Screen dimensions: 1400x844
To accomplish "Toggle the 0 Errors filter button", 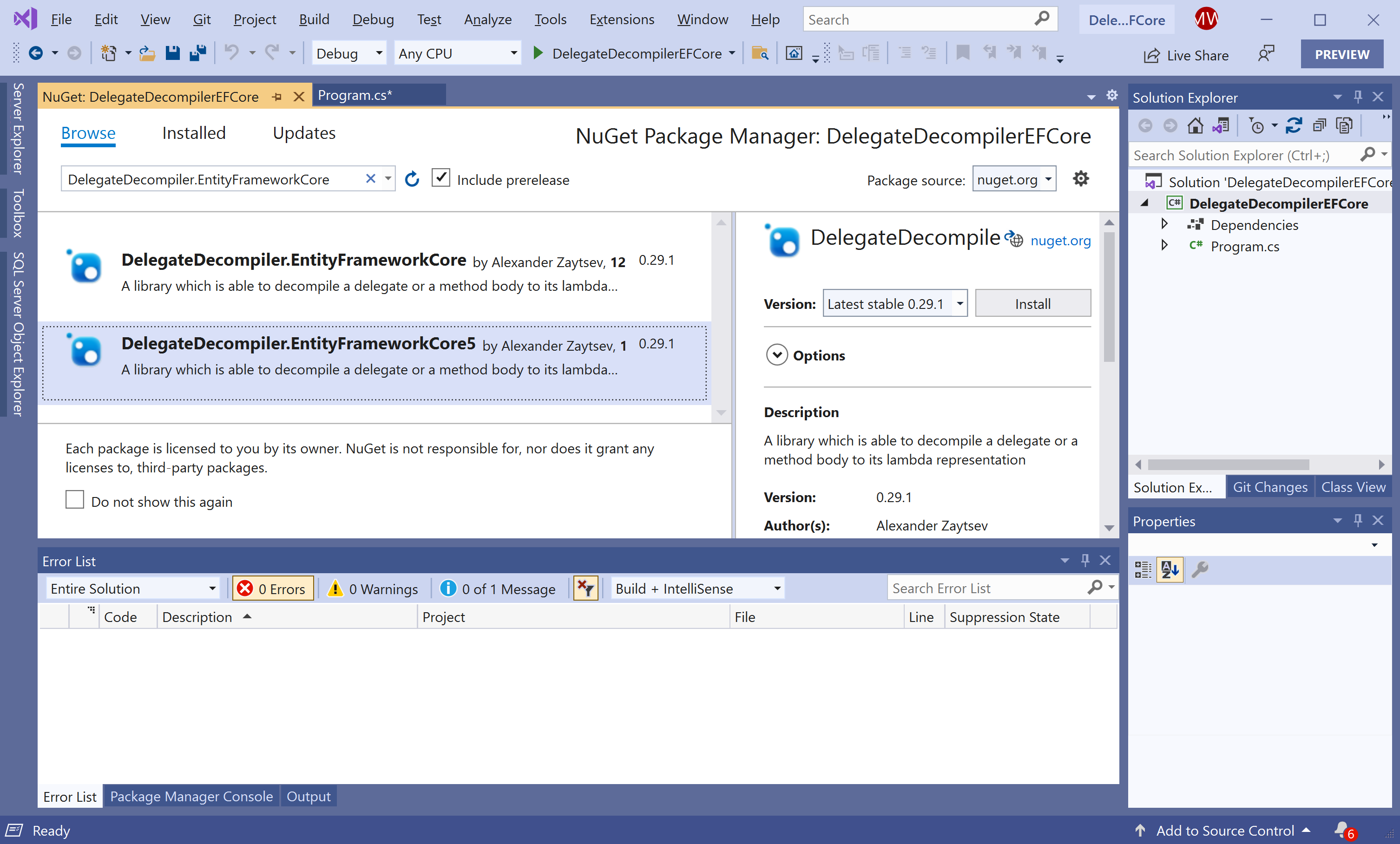I will pos(273,589).
